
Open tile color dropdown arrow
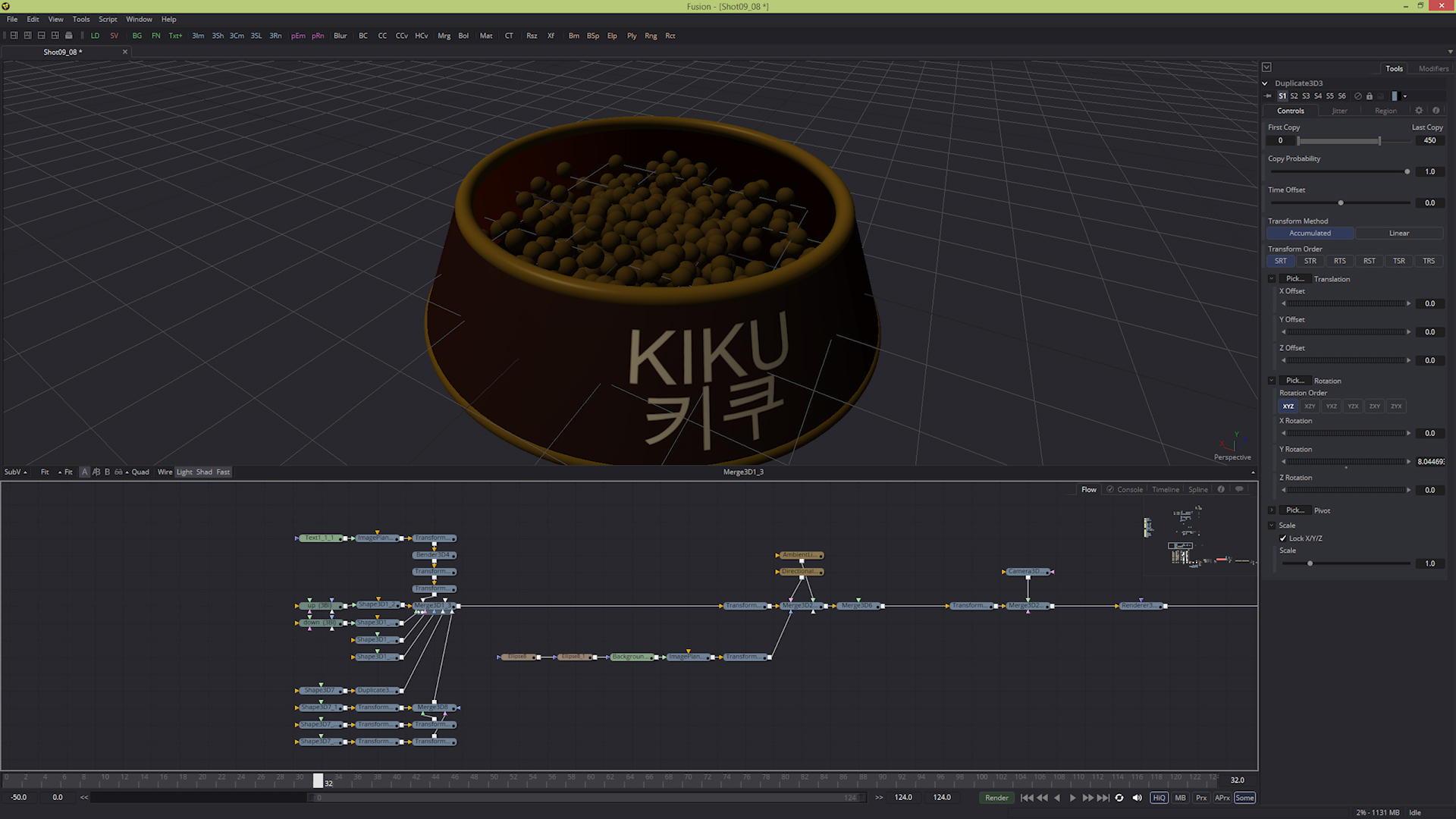pos(1404,96)
